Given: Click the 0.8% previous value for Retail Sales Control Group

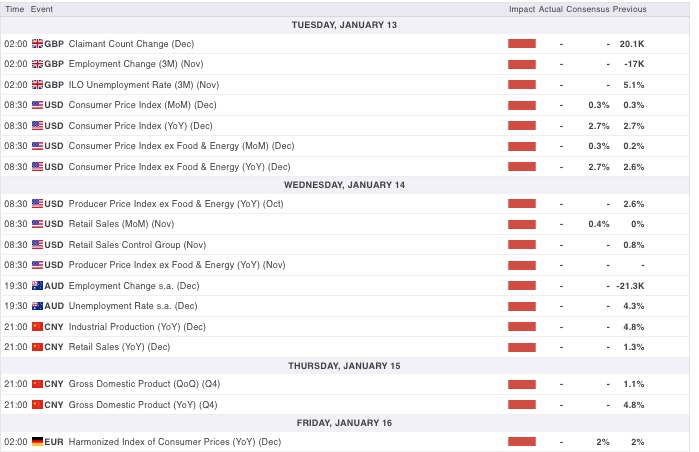Looking at the screenshot, I should 634,245.
